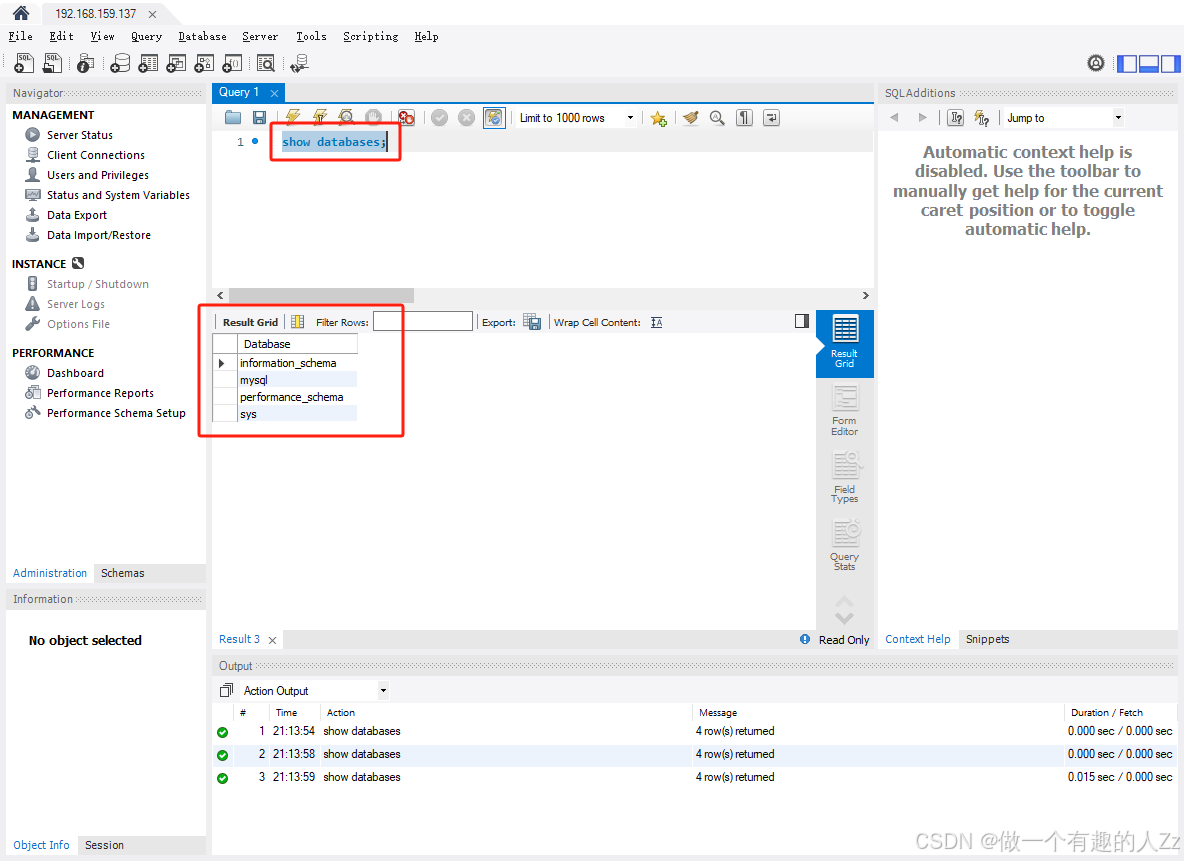Execute the query with lightning bolt icon
The height and width of the screenshot is (861, 1184).
(x=293, y=117)
